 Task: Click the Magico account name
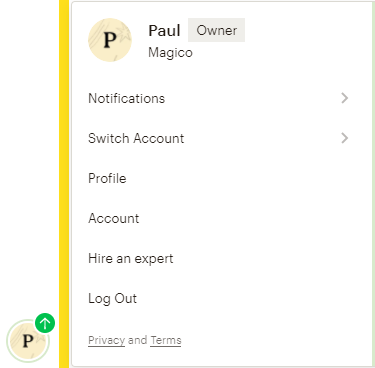[x=170, y=53]
